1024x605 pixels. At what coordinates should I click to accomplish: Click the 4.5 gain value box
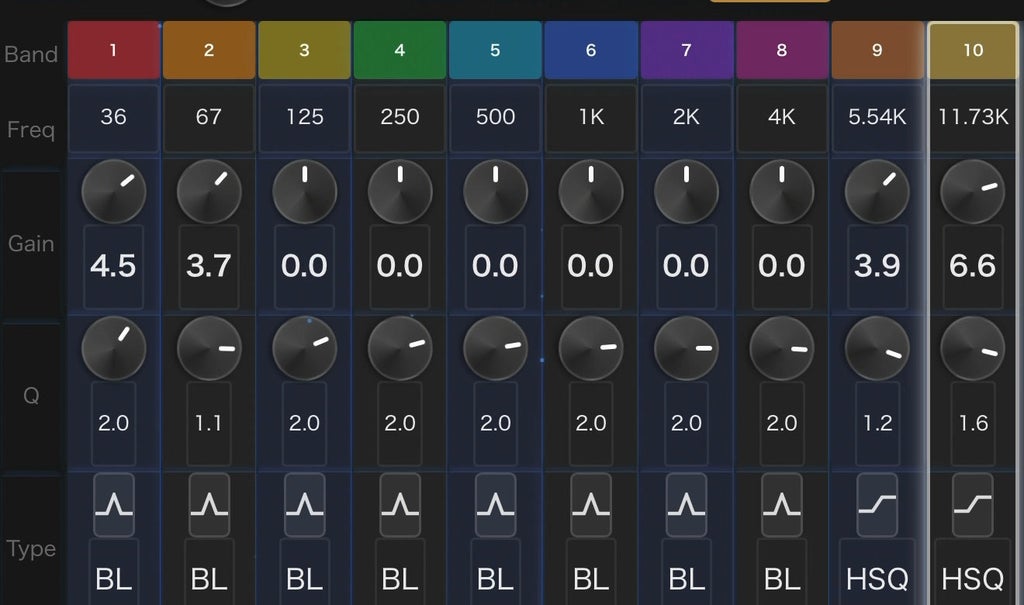point(114,267)
